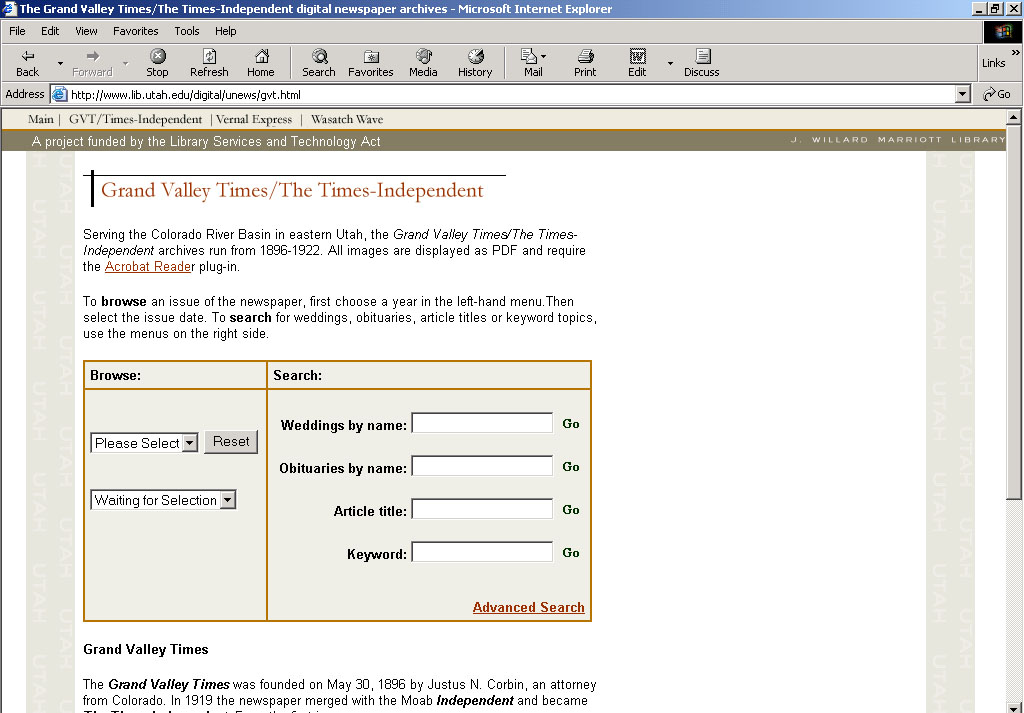Viewport: 1024px width, 713px height.
Task: Click the Go button beside address bar
Action: (x=997, y=94)
